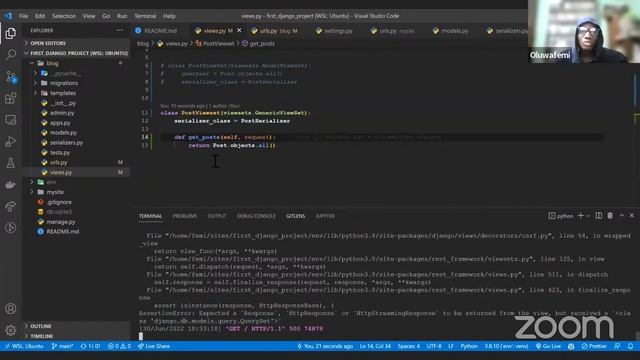Click Ln 14, Col 34 cursor position
The width and height of the screenshot is (640, 360).
click(375, 346)
